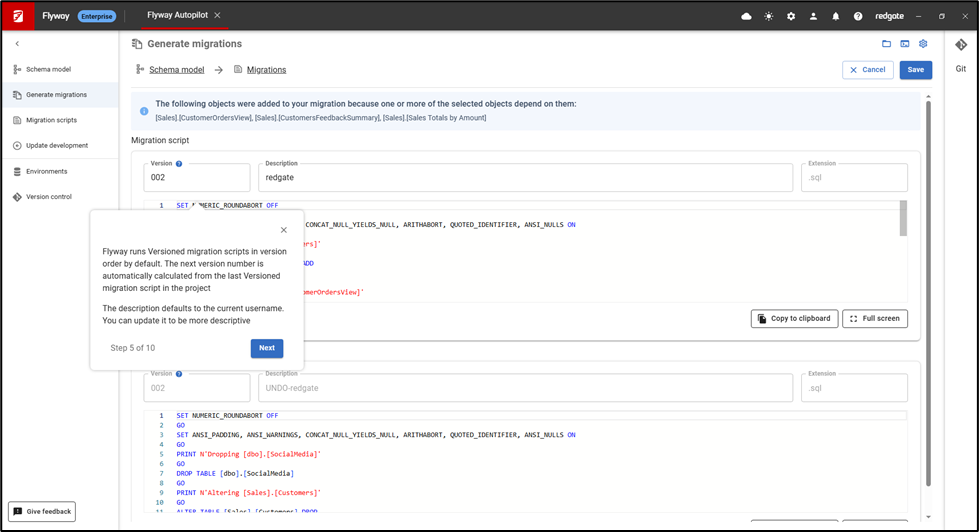Click the undo script Version help icon
Image resolution: width=979 pixels, height=532 pixels.
[179, 374]
